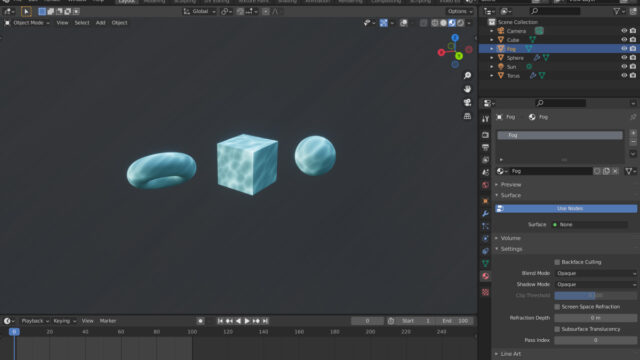Hide Cube in viewport eye icon
This screenshot has width=640, height=360.
(624, 40)
